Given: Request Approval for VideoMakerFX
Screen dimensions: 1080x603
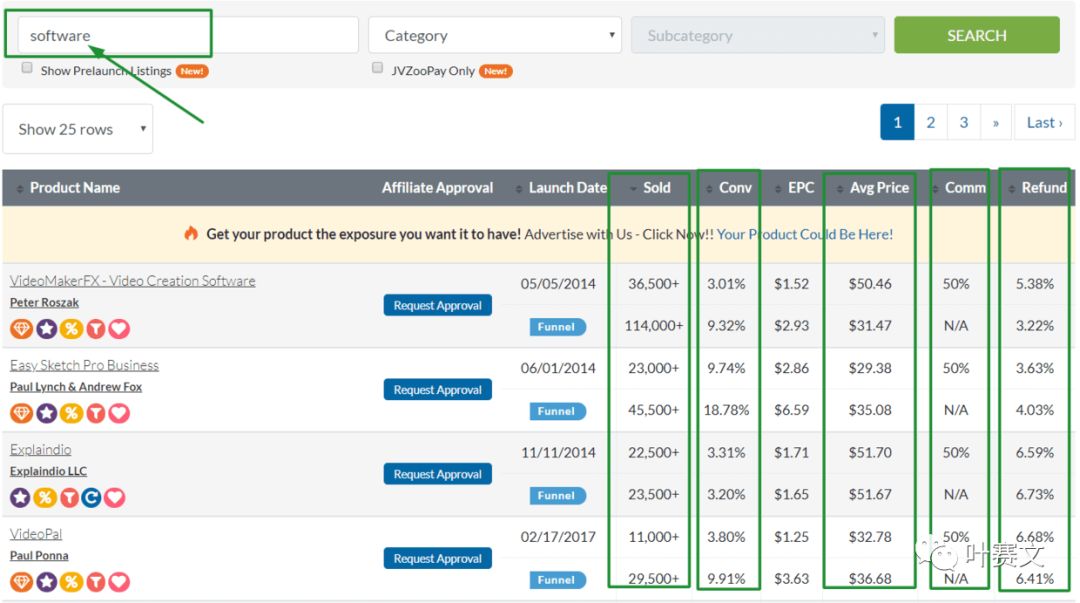Looking at the screenshot, I should point(437,305).
